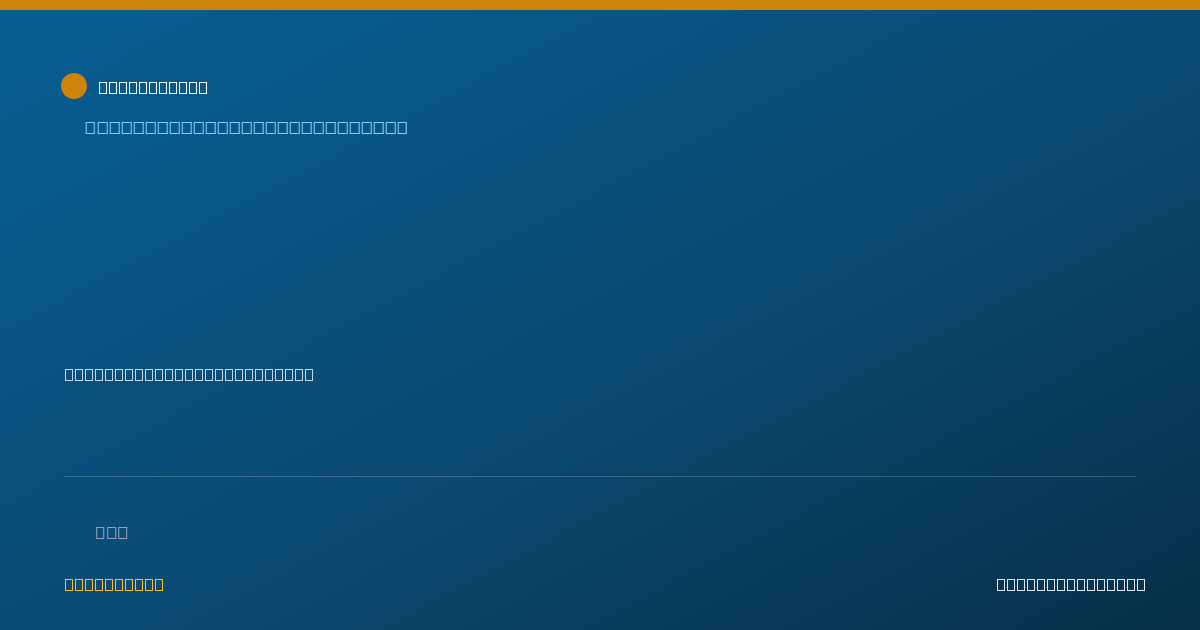Open the yellow link text in the footer

point(114,584)
